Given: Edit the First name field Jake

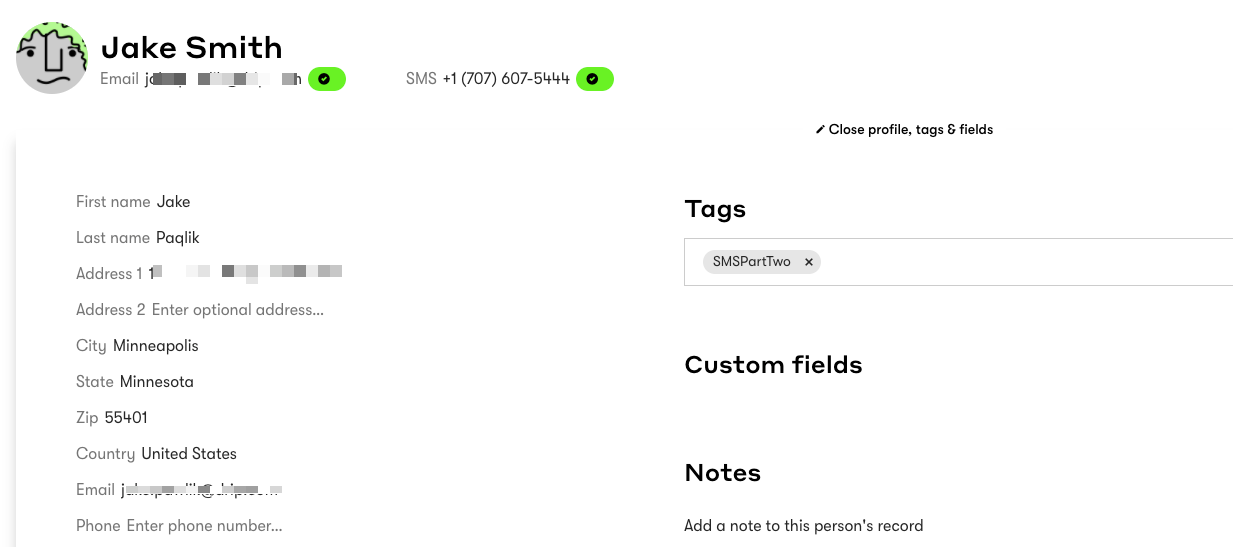Looking at the screenshot, I should point(173,202).
